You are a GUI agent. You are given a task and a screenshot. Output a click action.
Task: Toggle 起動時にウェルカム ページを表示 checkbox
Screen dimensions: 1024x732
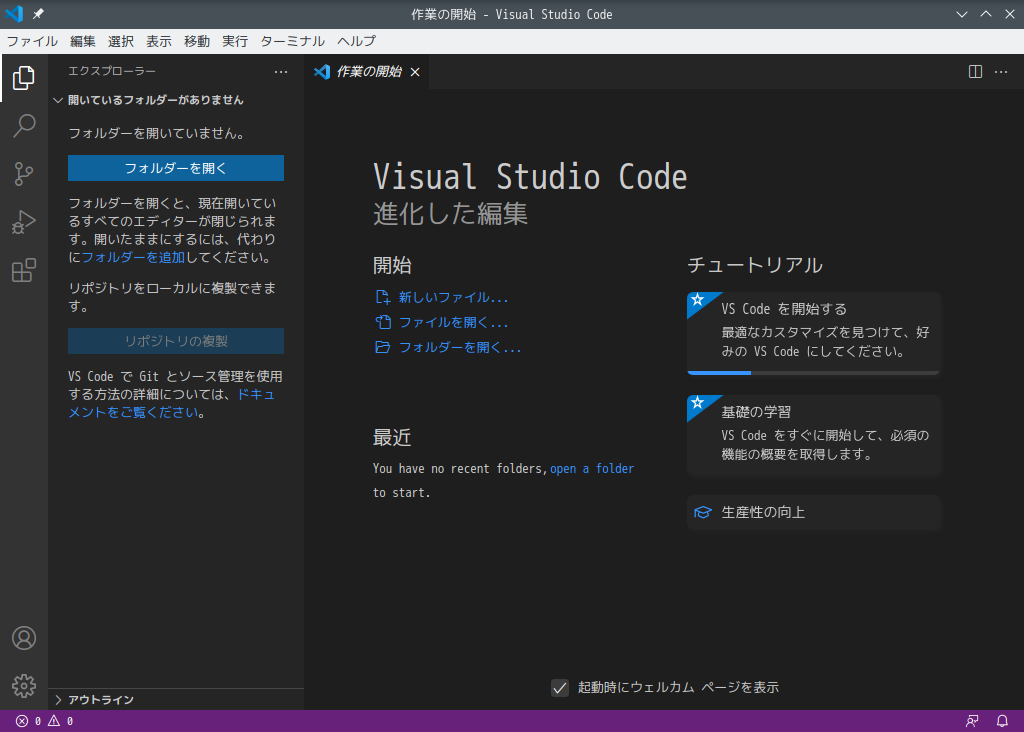[x=560, y=688]
